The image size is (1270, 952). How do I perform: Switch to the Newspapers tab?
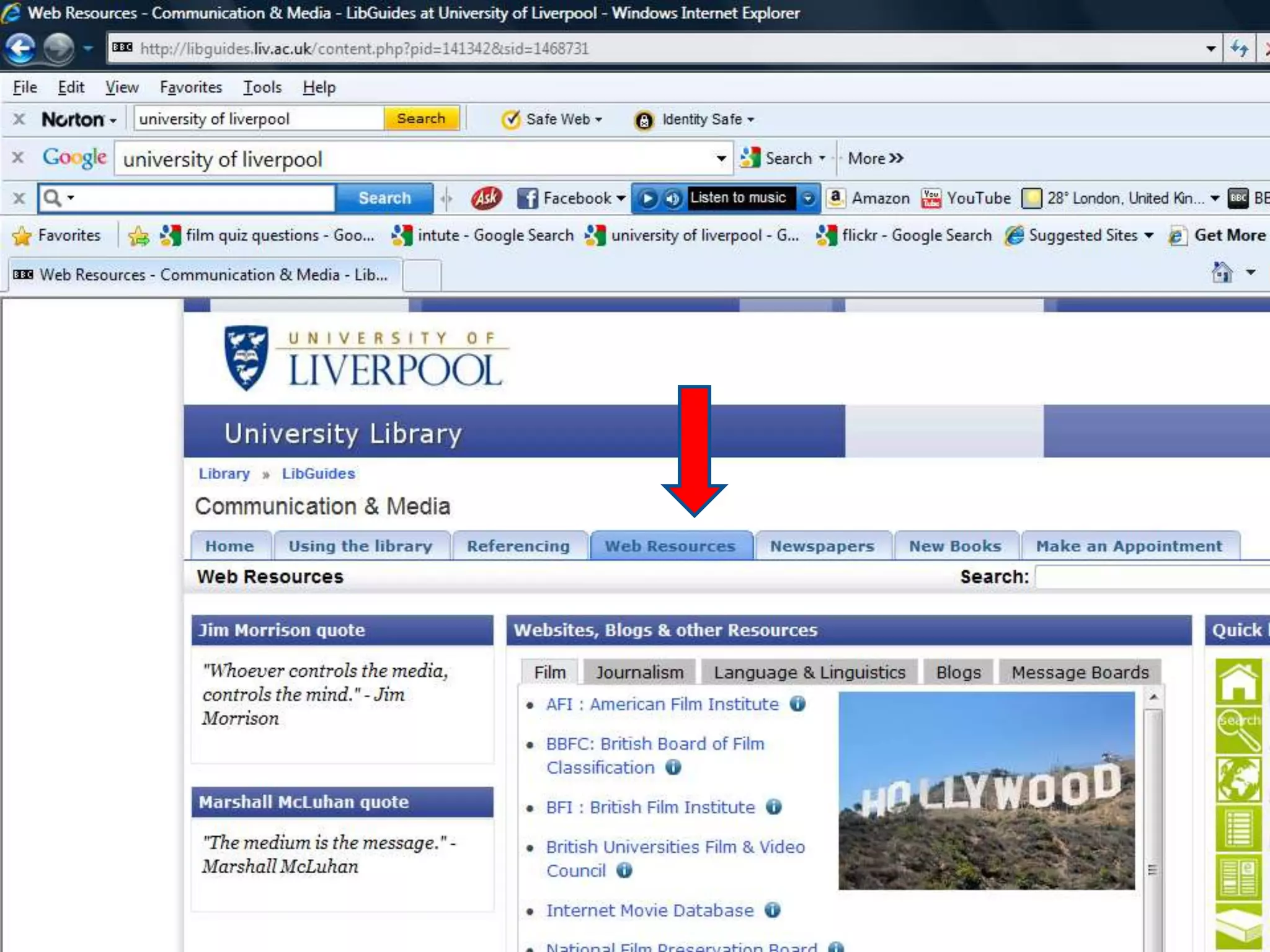tap(822, 546)
